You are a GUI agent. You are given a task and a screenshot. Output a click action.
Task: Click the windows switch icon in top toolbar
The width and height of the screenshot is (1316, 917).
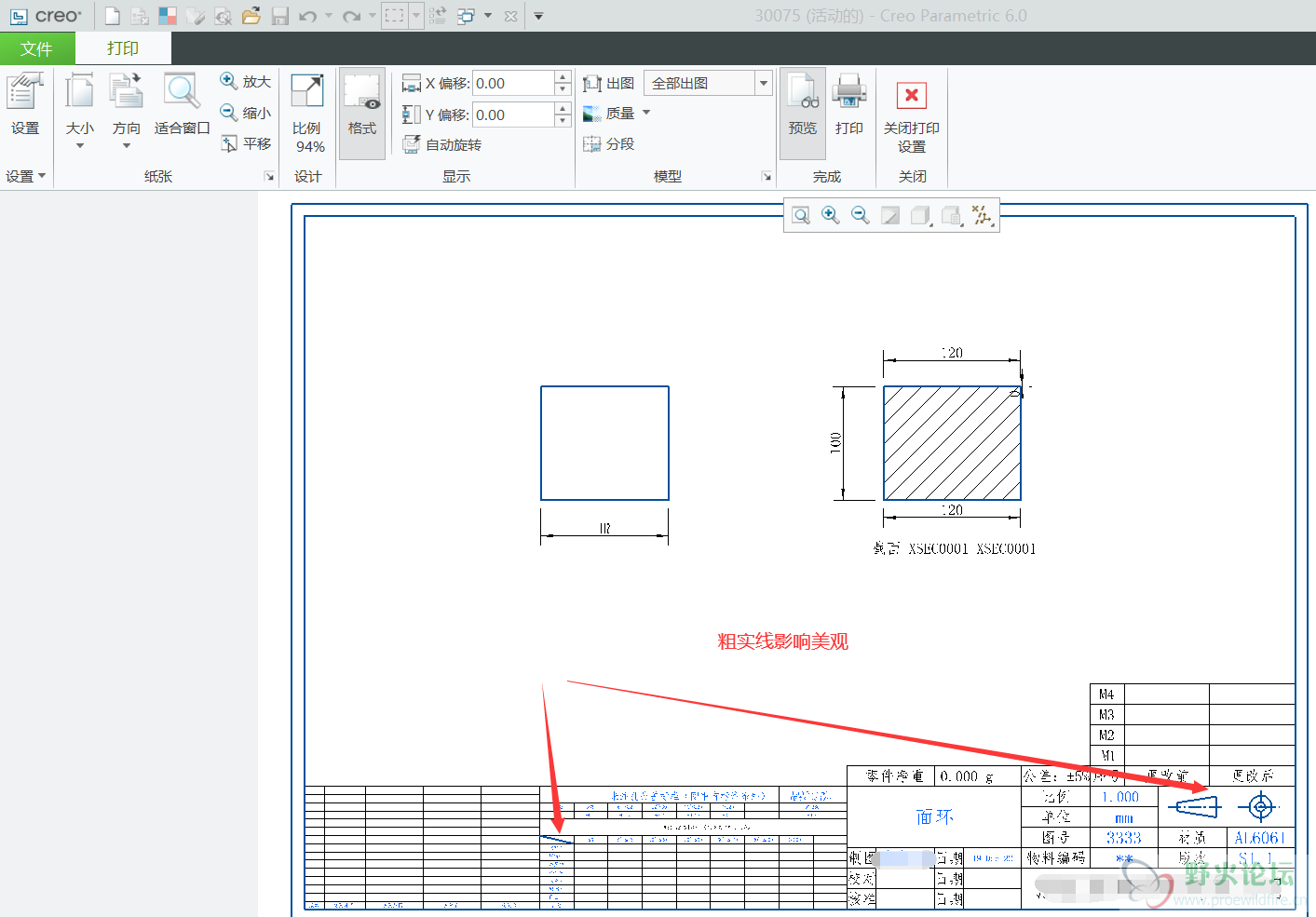coord(466,16)
